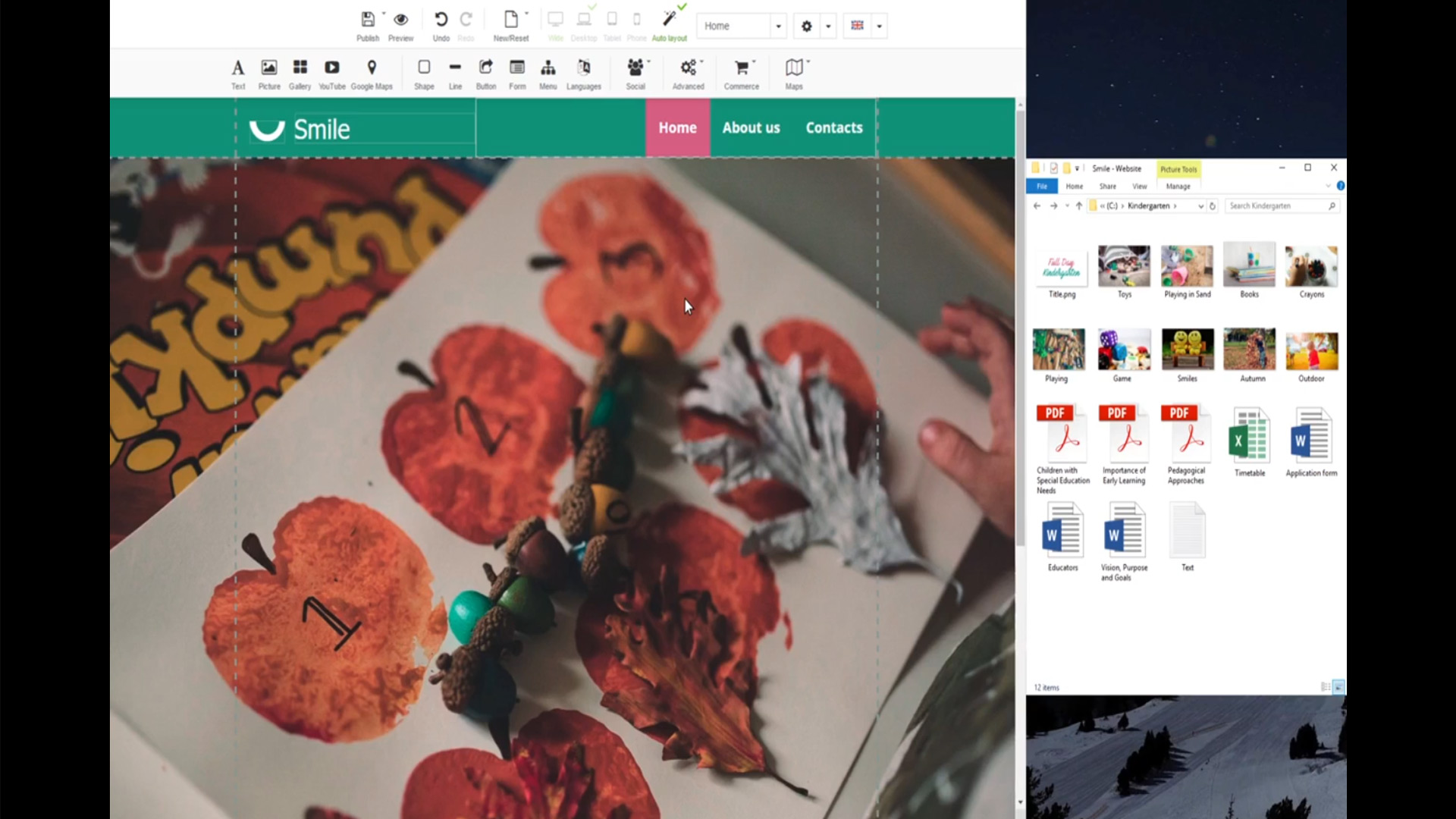The image size is (1456, 819).
Task: Switch to Wide screen layout
Action: (555, 20)
